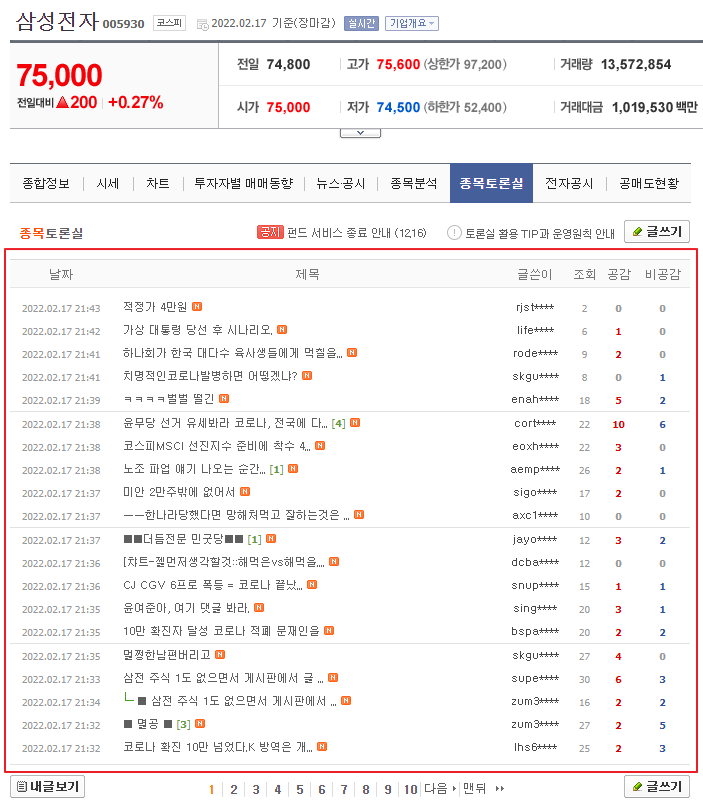Viewport: 703px width, 808px height.
Task: Jump to last page via 맨뒤
Action: [483, 789]
